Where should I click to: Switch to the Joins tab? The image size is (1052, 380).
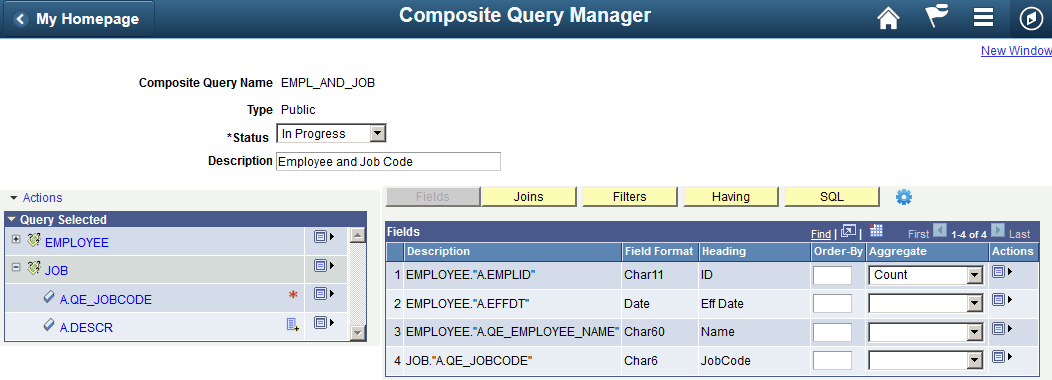click(x=529, y=197)
